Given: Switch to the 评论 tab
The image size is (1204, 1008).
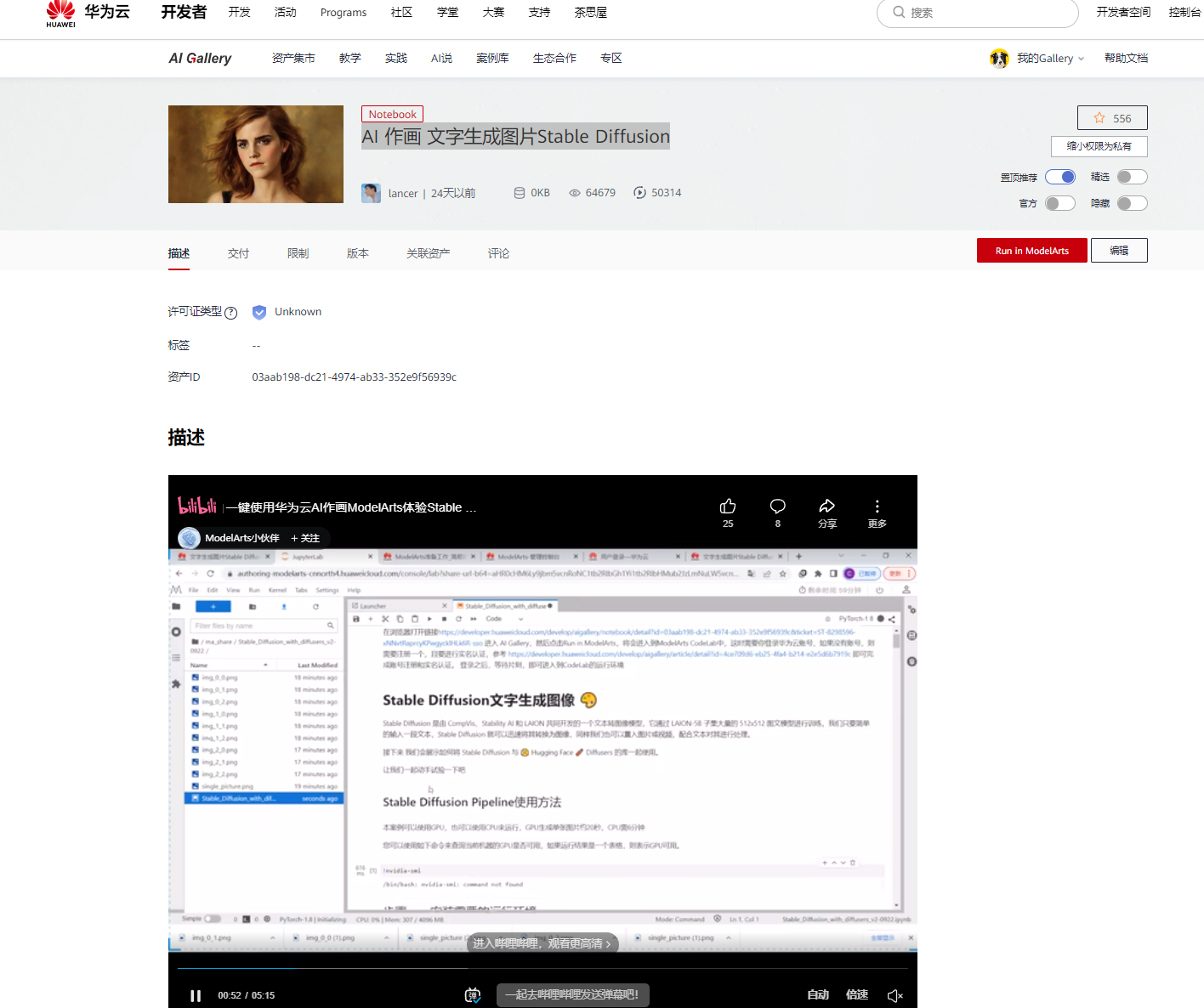Looking at the screenshot, I should tap(498, 253).
